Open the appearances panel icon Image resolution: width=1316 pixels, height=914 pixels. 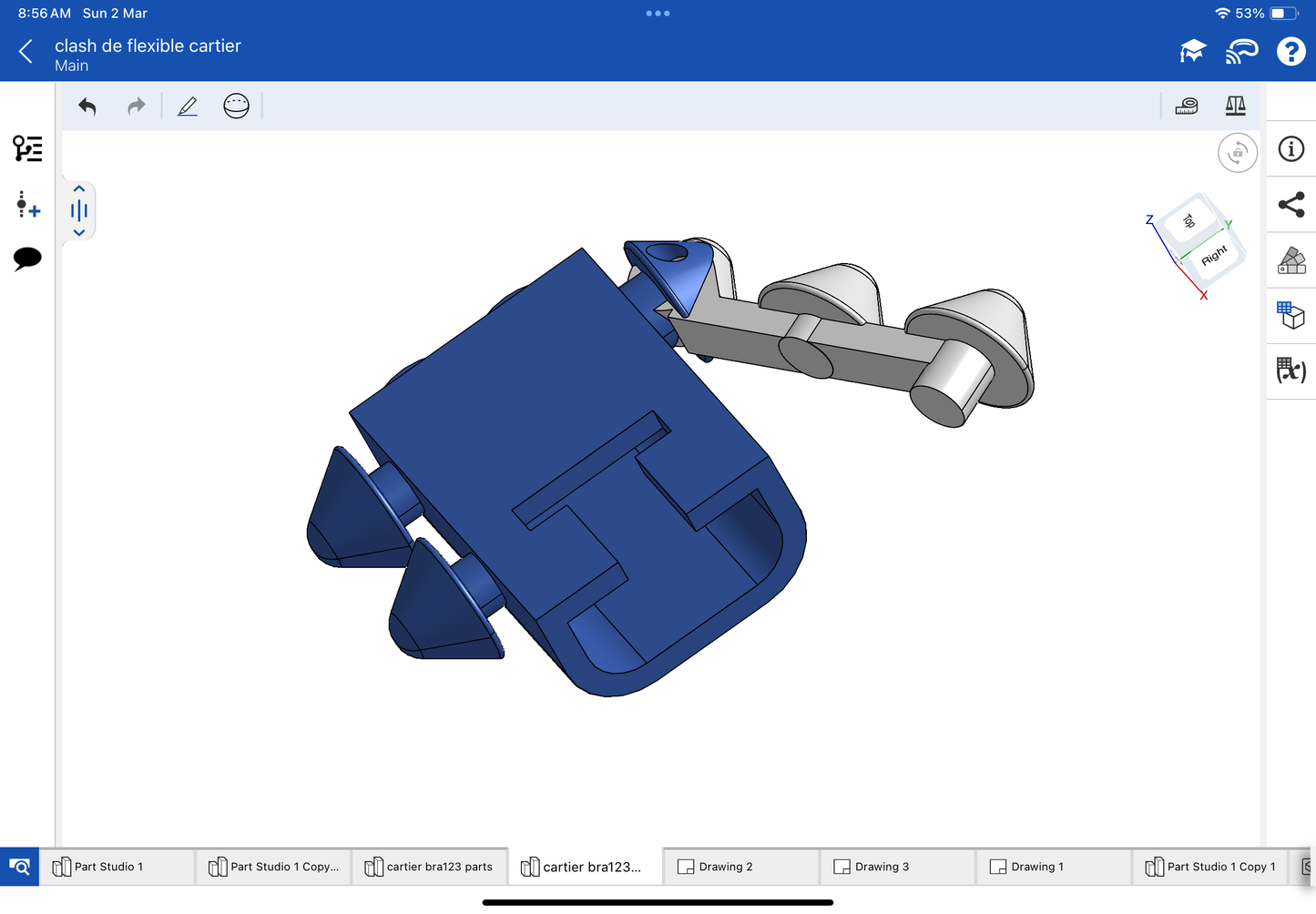(x=1291, y=260)
